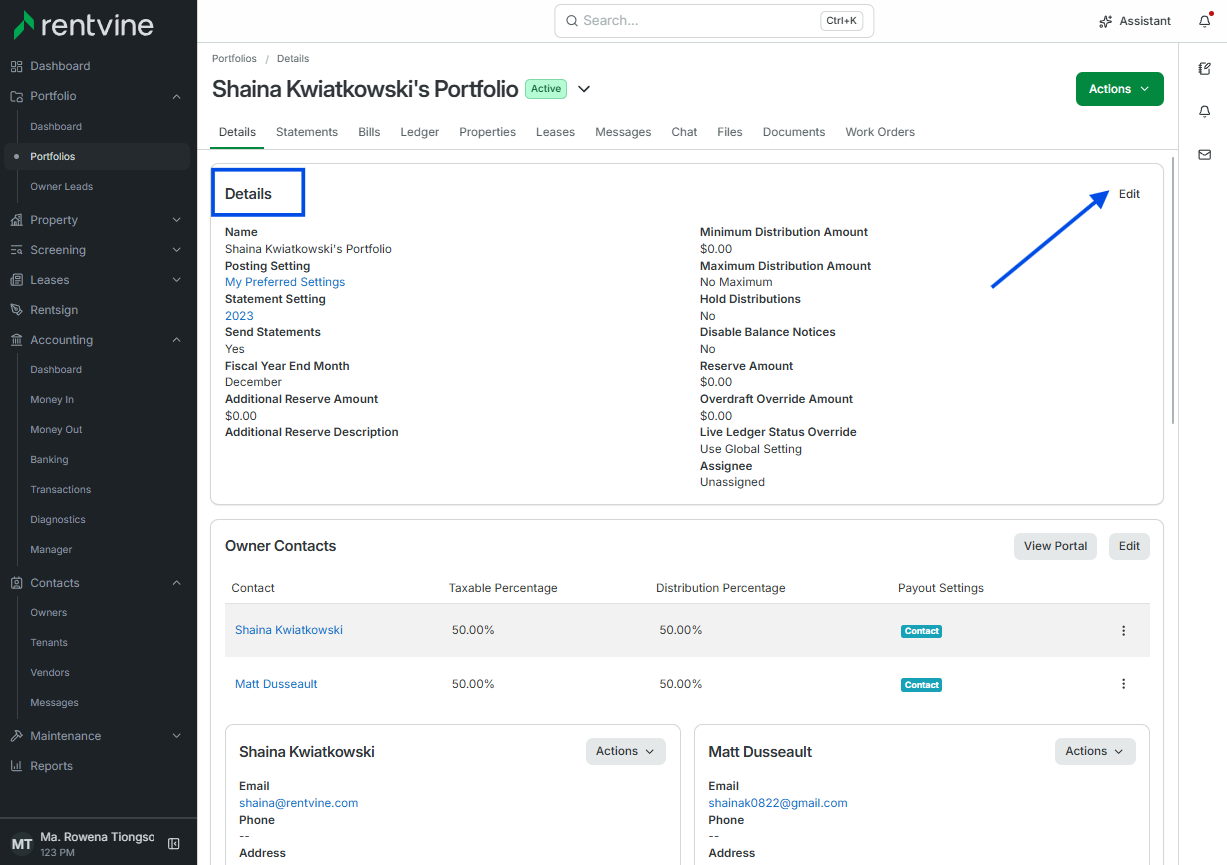Click the Accounting bank icon
This screenshot has width=1227, height=865.
(x=16, y=340)
